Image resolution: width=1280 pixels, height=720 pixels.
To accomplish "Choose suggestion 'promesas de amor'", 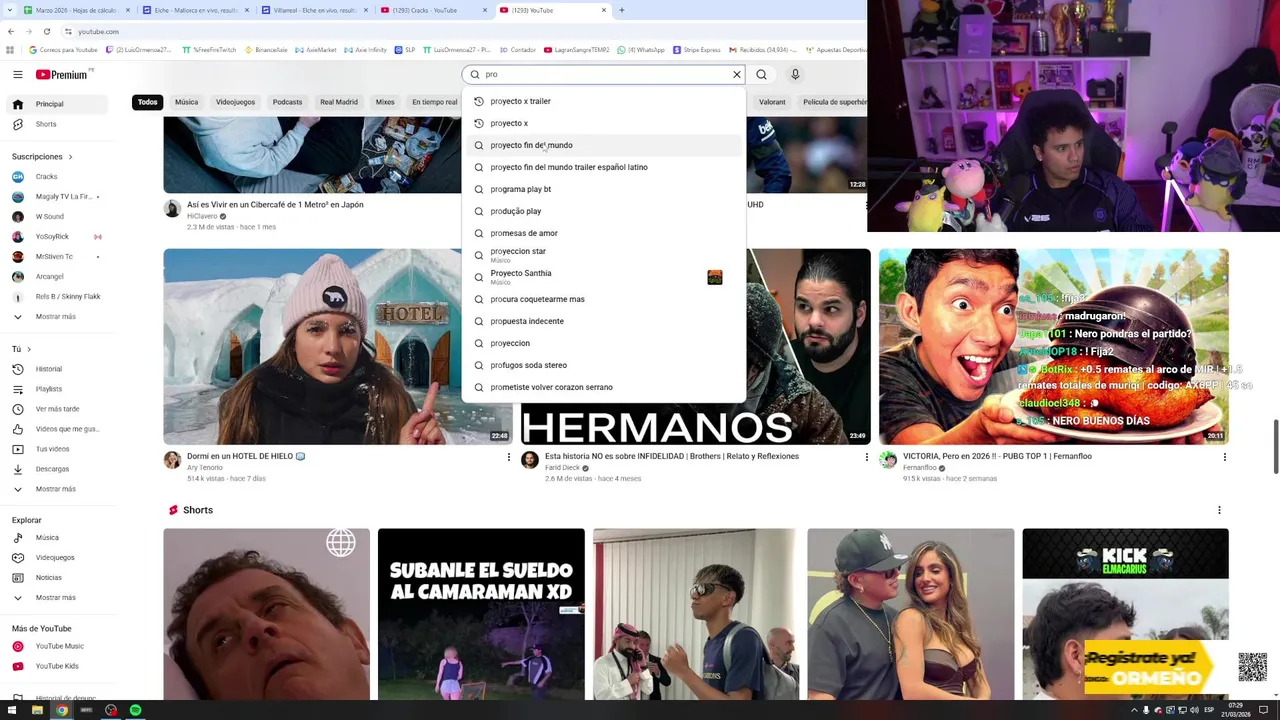I will 603,233.
